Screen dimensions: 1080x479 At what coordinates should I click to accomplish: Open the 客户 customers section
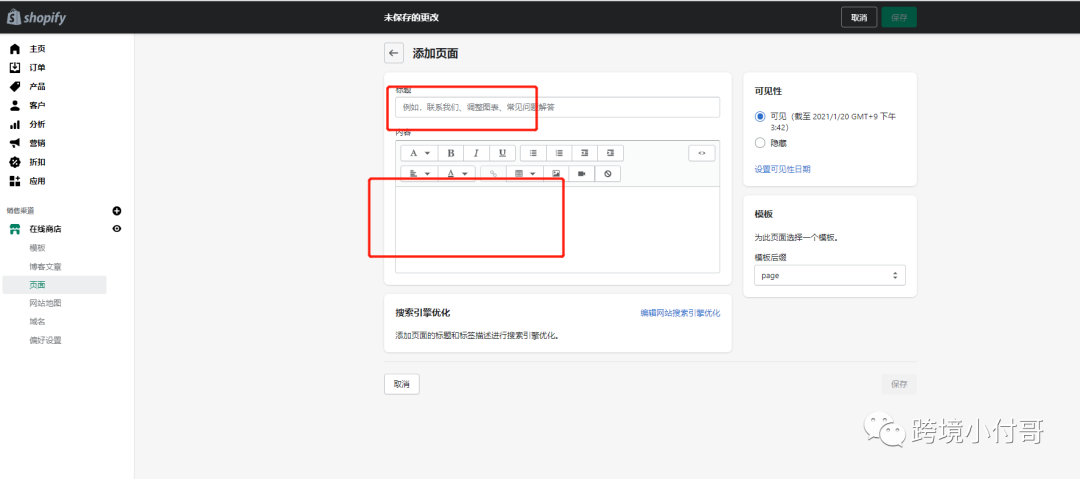(37, 105)
